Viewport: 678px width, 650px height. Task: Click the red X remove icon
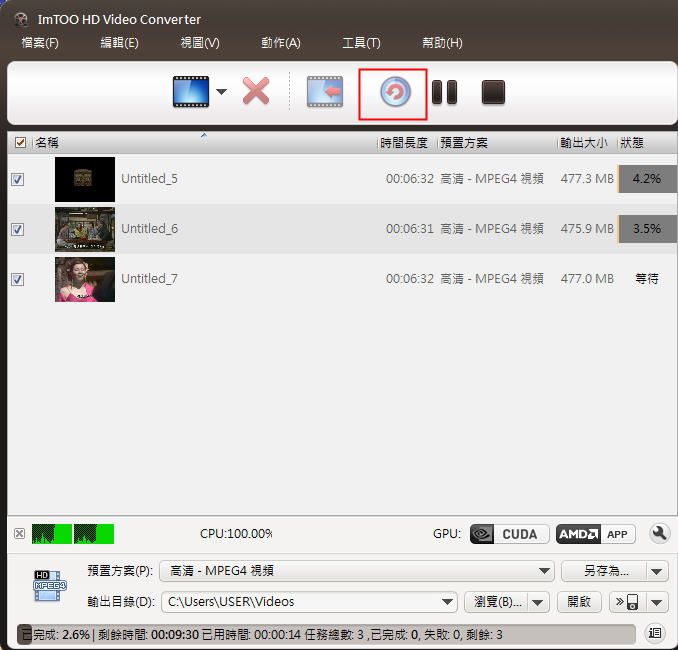(x=256, y=92)
